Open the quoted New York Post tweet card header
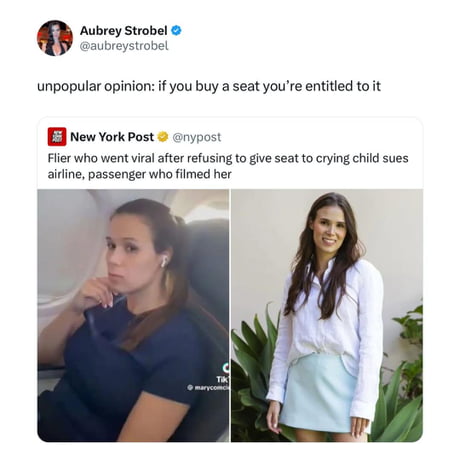This screenshot has width=460, height=460. pos(134,137)
